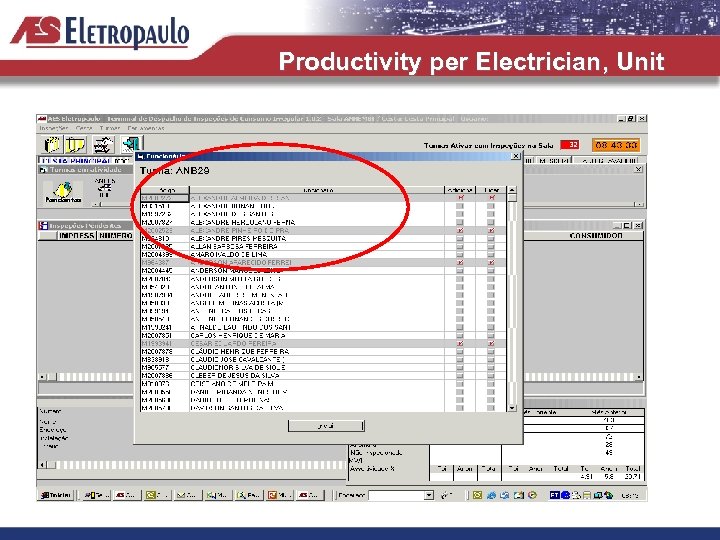Click the first yellow book toolbar icon

pyautogui.click(x=52, y=145)
